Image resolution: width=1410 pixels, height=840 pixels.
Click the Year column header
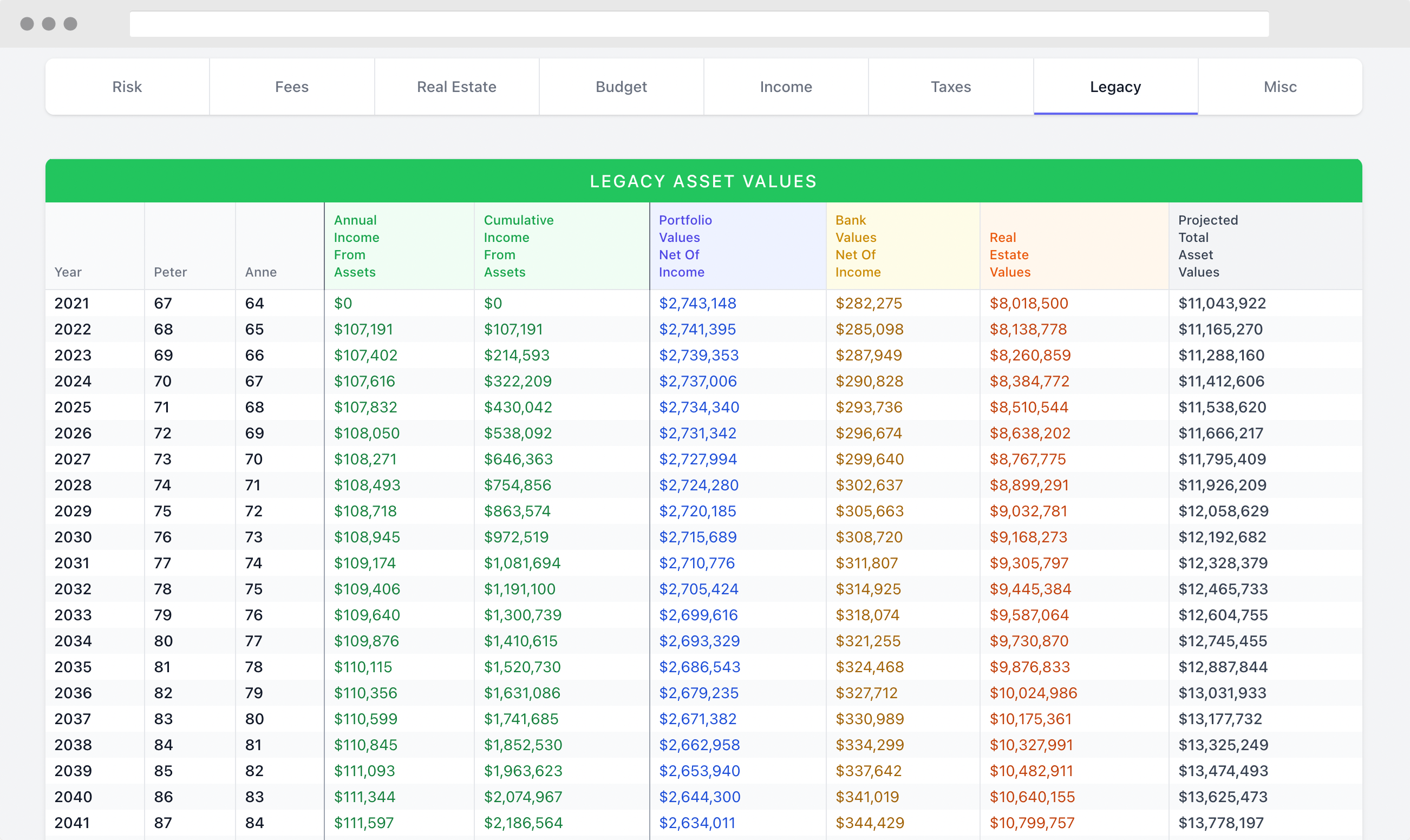pyautogui.click(x=68, y=272)
